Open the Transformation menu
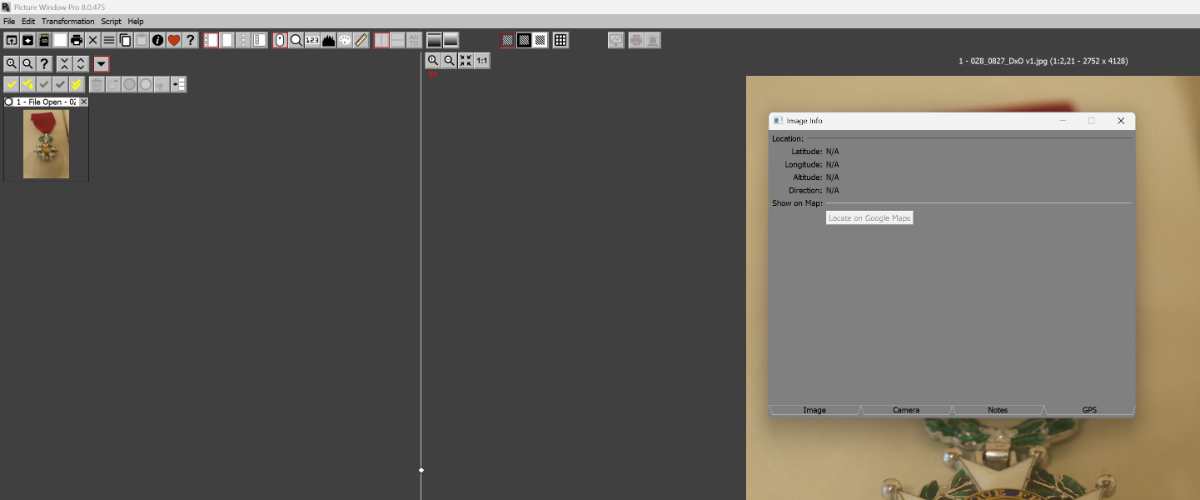This screenshot has width=1200, height=500. pos(68,21)
